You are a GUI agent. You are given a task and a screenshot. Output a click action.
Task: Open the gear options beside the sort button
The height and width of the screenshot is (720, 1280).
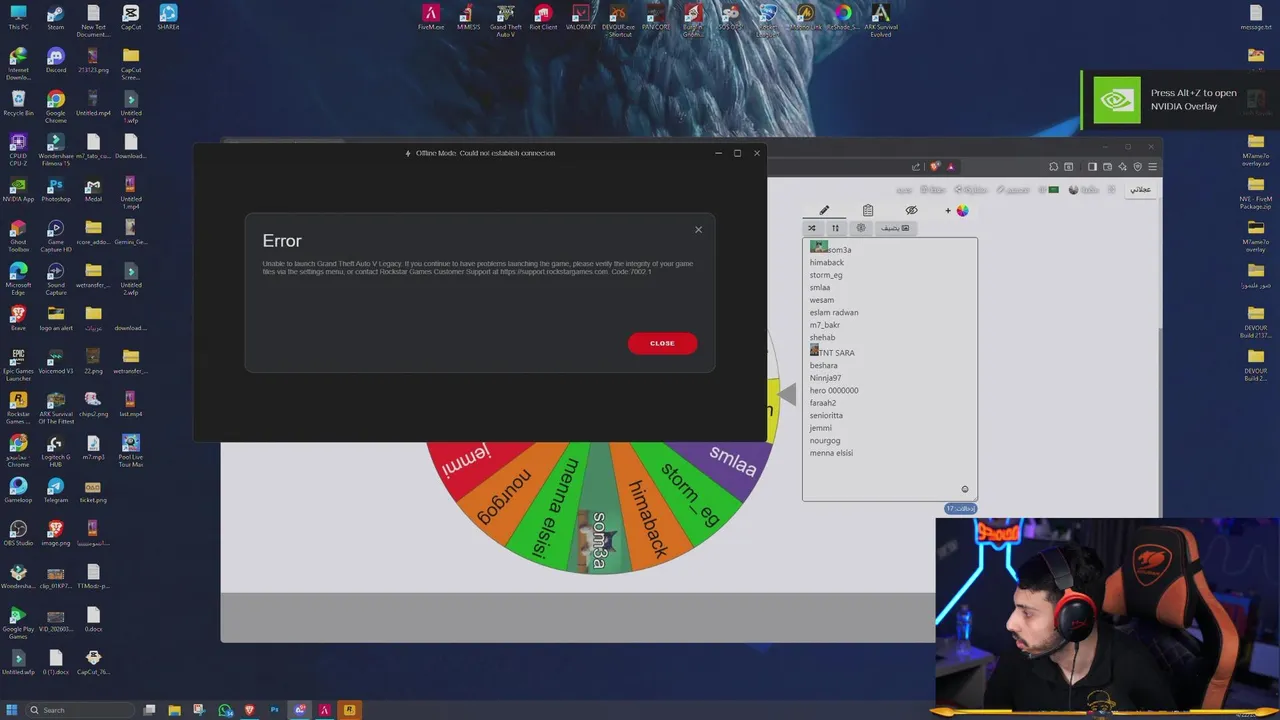pos(860,228)
